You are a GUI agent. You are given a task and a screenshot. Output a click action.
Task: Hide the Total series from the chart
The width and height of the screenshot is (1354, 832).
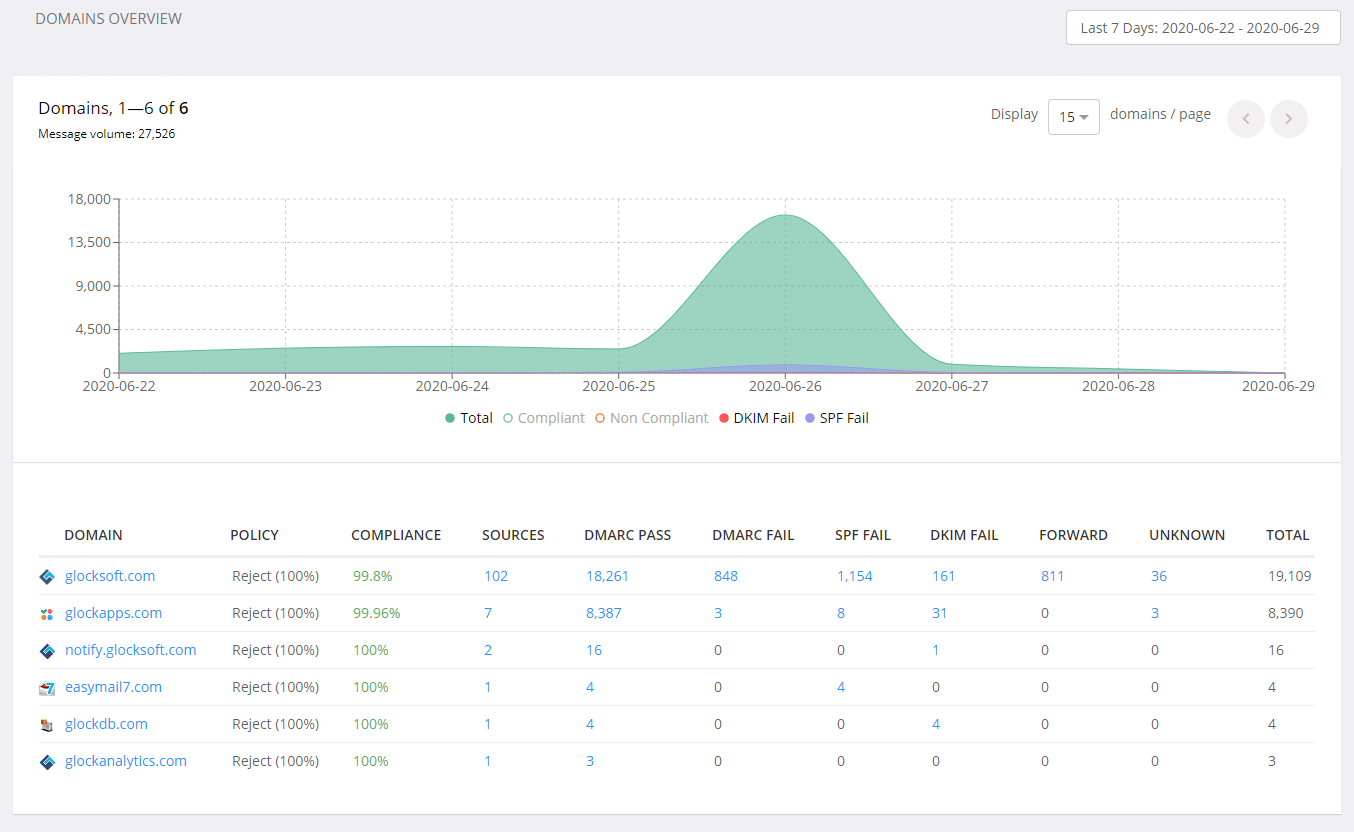click(468, 418)
